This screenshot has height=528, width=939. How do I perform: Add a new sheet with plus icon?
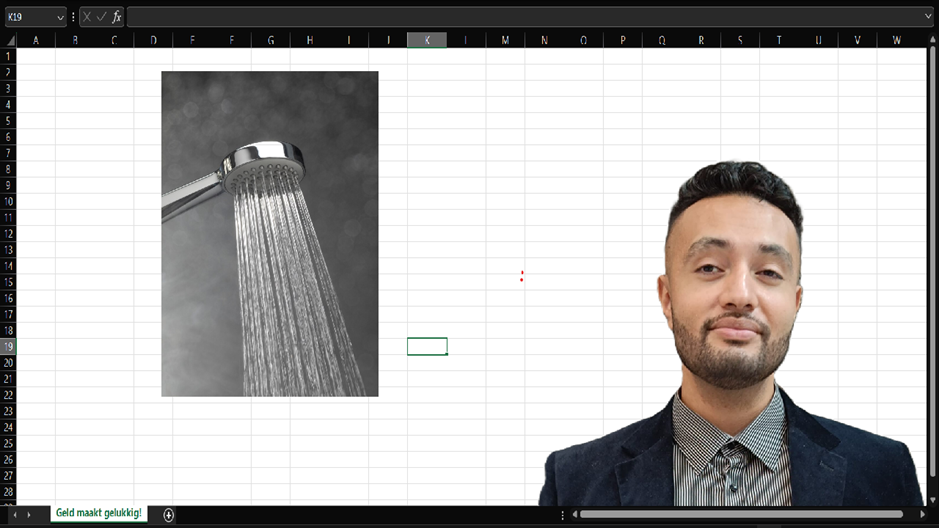tap(168, 514)
